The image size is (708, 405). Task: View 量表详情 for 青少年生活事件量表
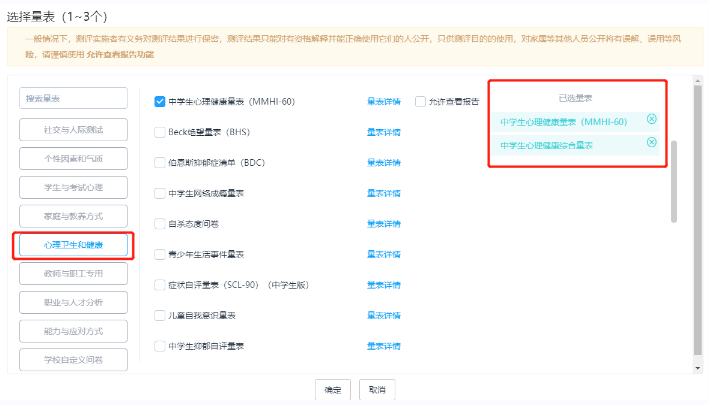383,254
